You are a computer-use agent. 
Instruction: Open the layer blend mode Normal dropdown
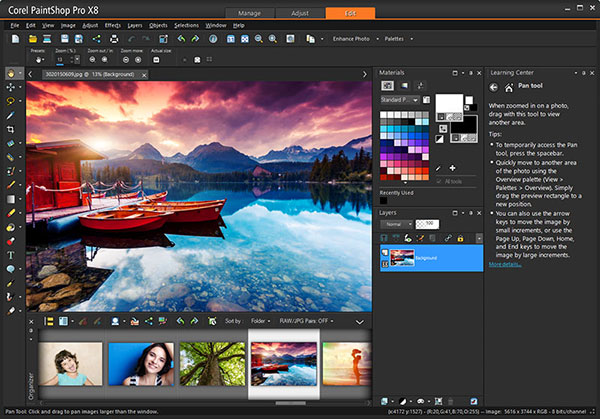[397, 224]
